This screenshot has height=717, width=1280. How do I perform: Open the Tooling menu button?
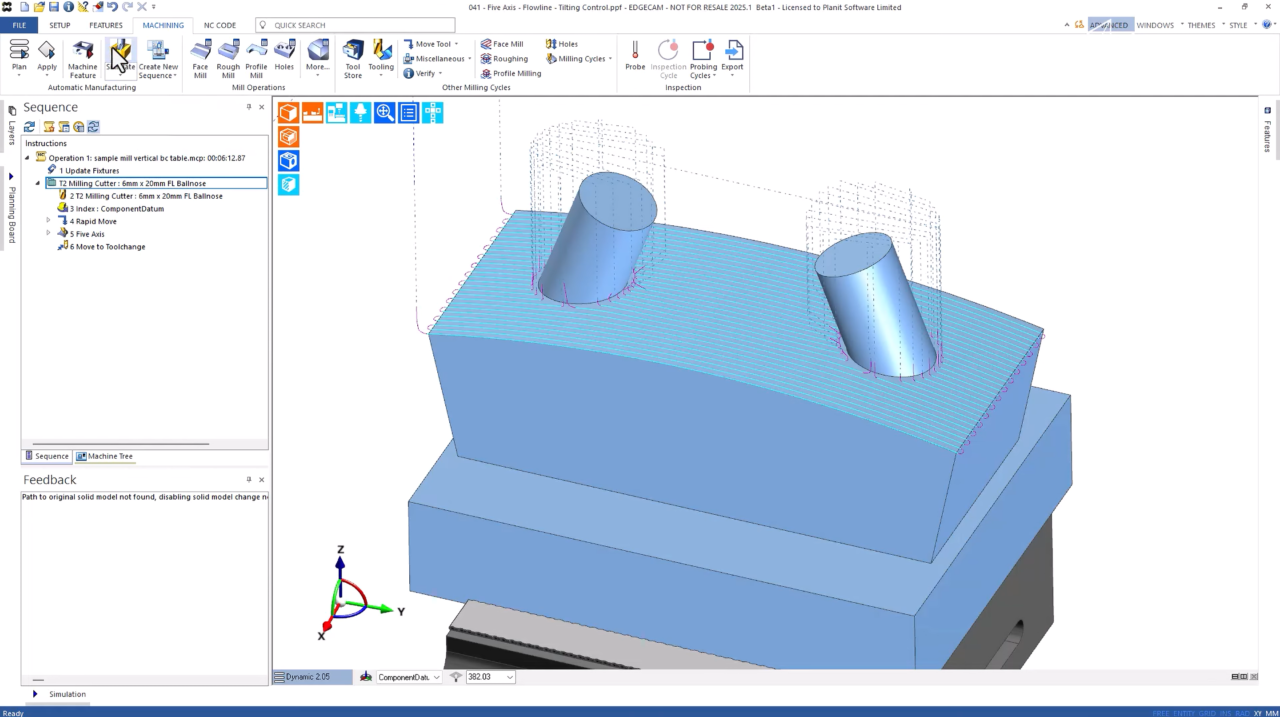381,58
